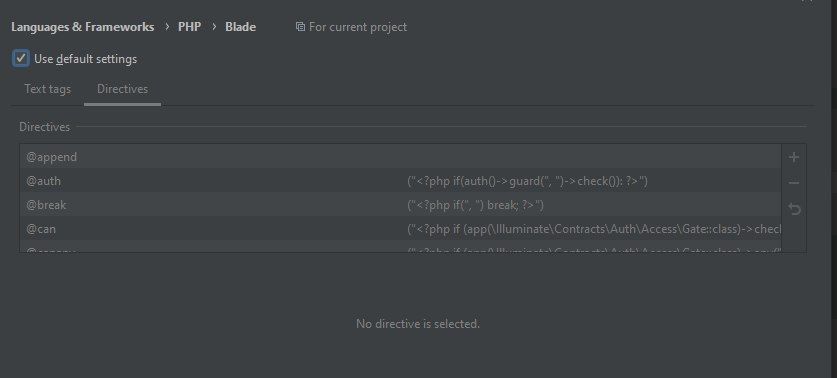This screenshot has width=837, height=378.
Task: Click the @break PHP expression cell
Action: pyautogui.click(x=475, y=206)
